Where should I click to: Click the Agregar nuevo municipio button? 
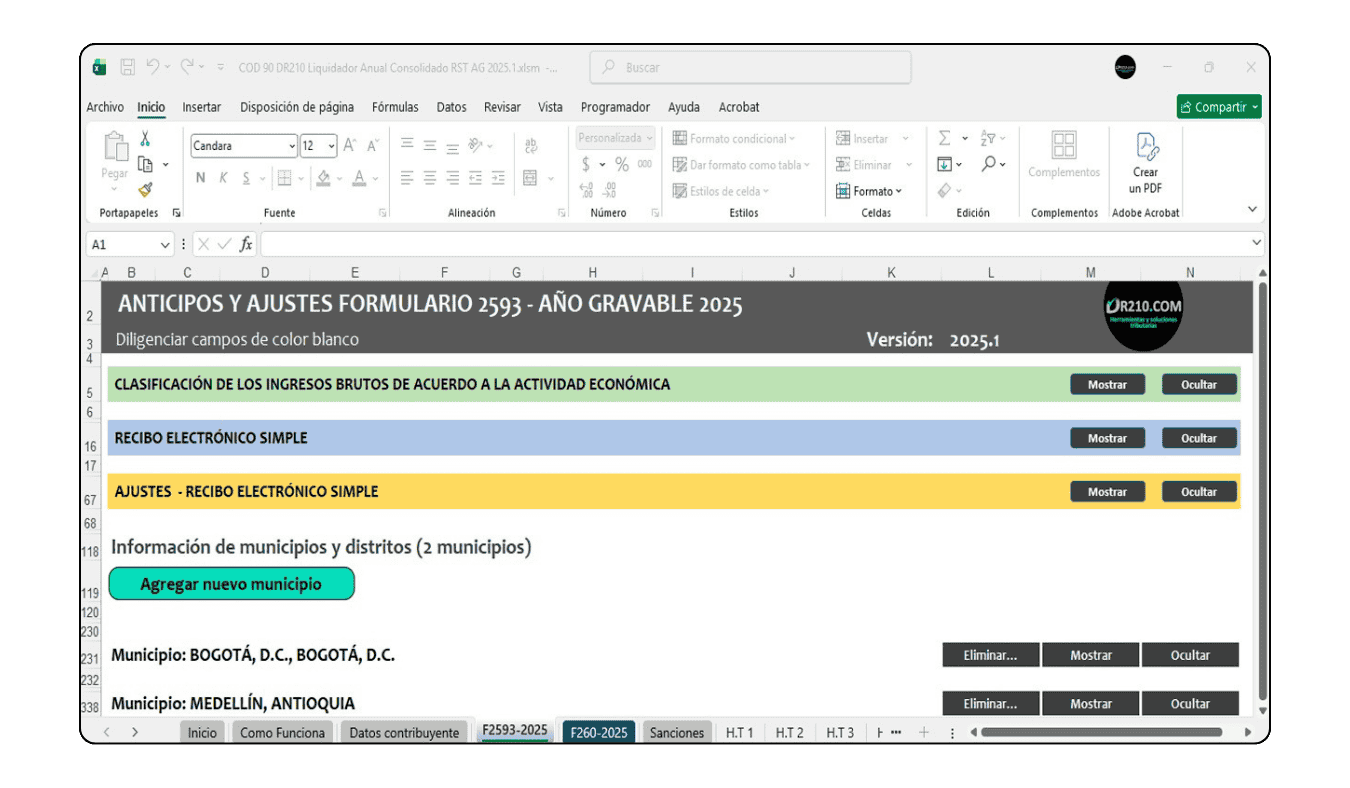click(x=231, y=584)
